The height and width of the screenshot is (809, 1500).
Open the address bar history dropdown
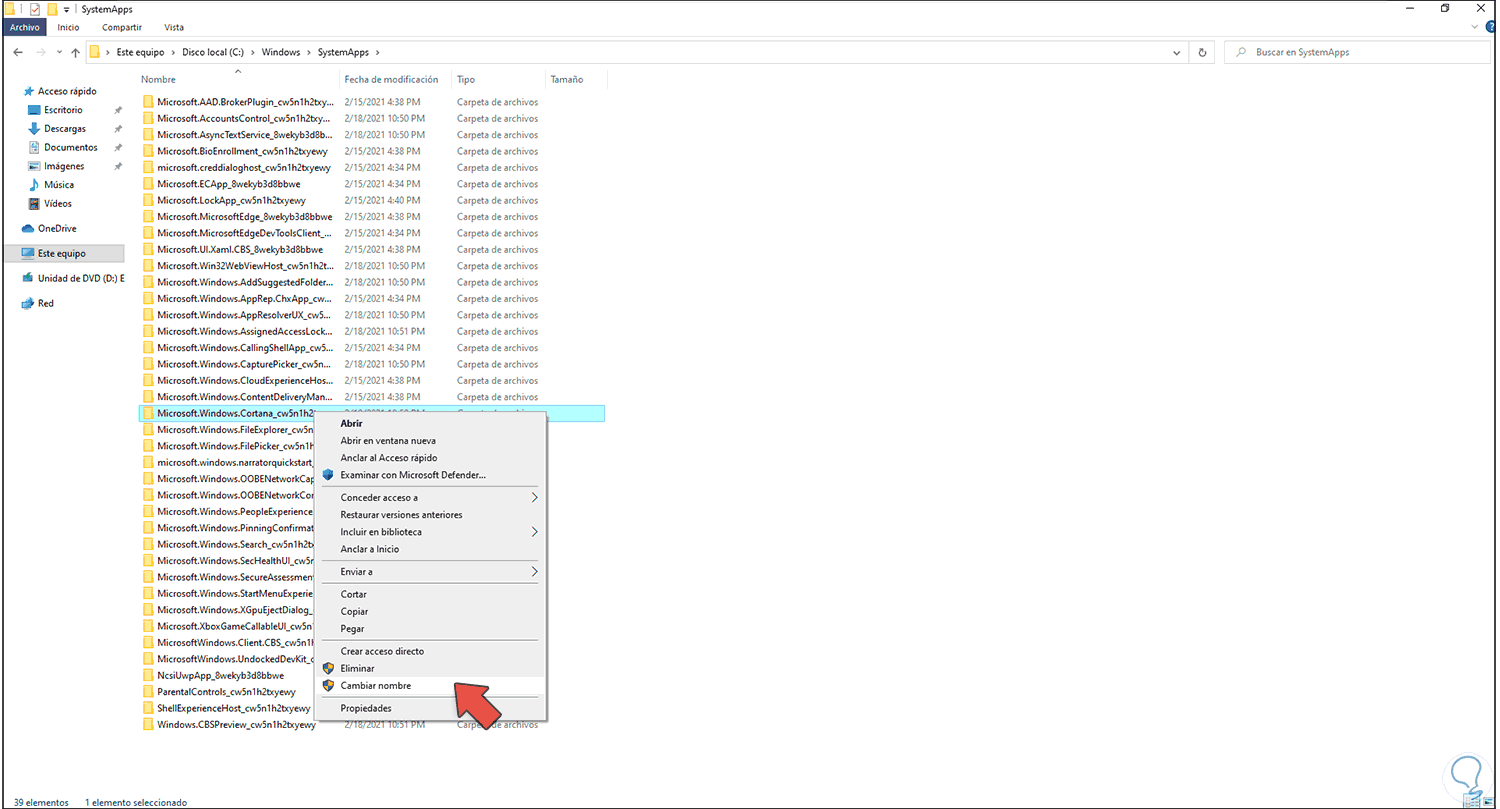[x=1176, y=52]
